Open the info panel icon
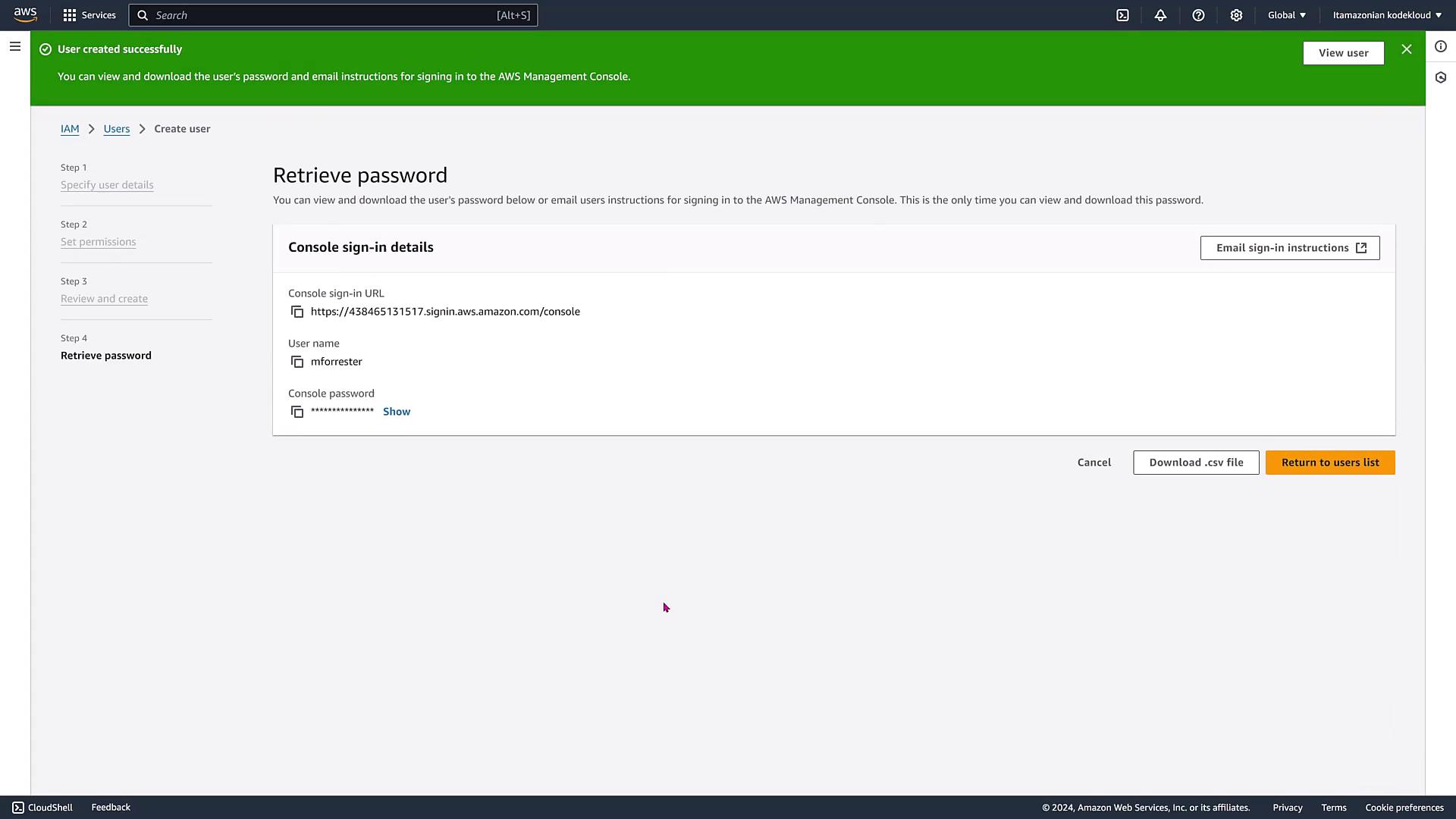 (x=1441, y=47)
